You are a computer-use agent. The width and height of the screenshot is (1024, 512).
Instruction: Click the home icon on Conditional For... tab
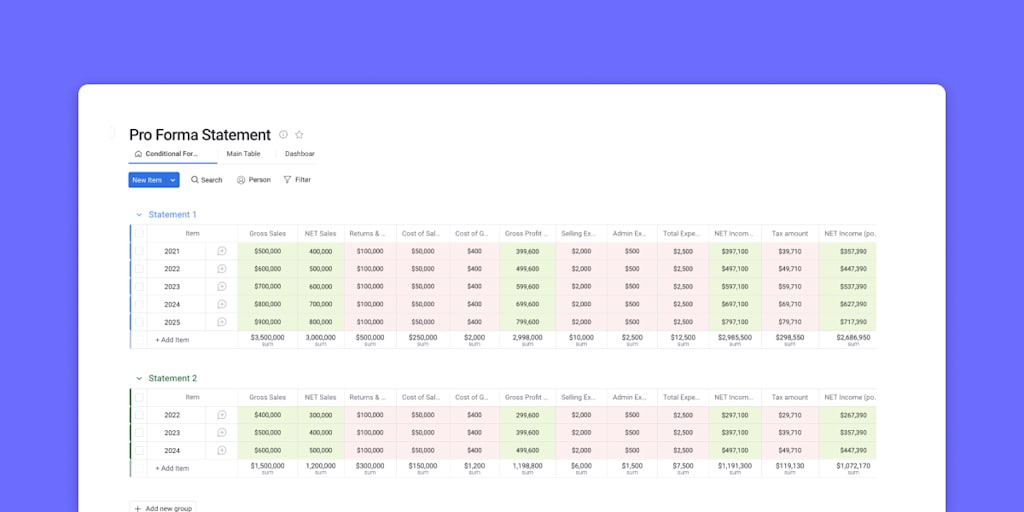point(138,154)
